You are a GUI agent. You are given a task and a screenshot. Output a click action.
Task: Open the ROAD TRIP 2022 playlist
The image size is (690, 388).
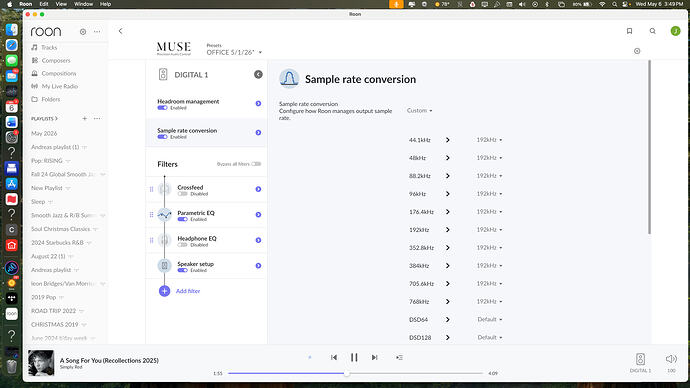point(53,311)
